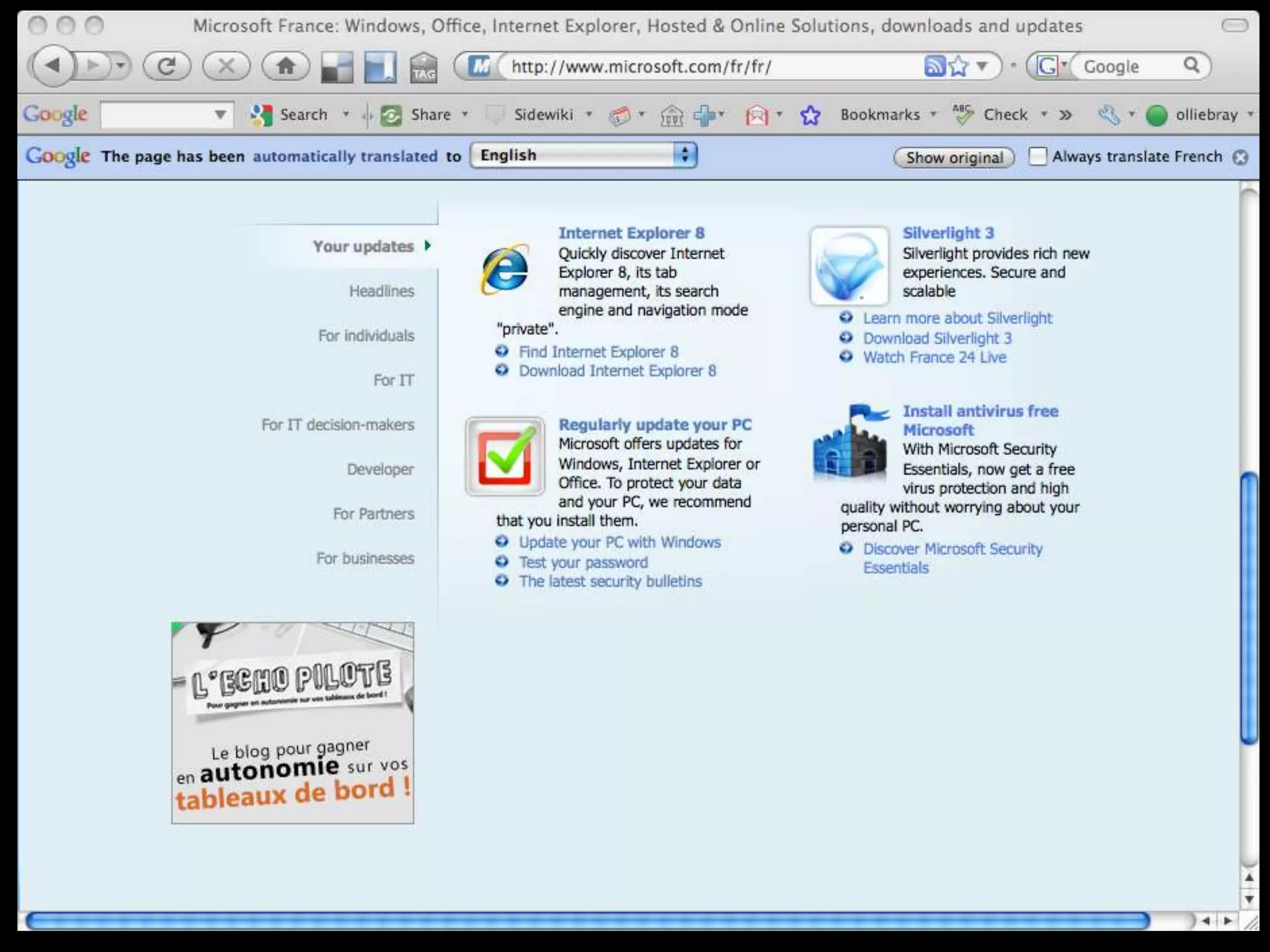
Task: Click the TAG toolbar icon
Action: (x=424, y=67)
